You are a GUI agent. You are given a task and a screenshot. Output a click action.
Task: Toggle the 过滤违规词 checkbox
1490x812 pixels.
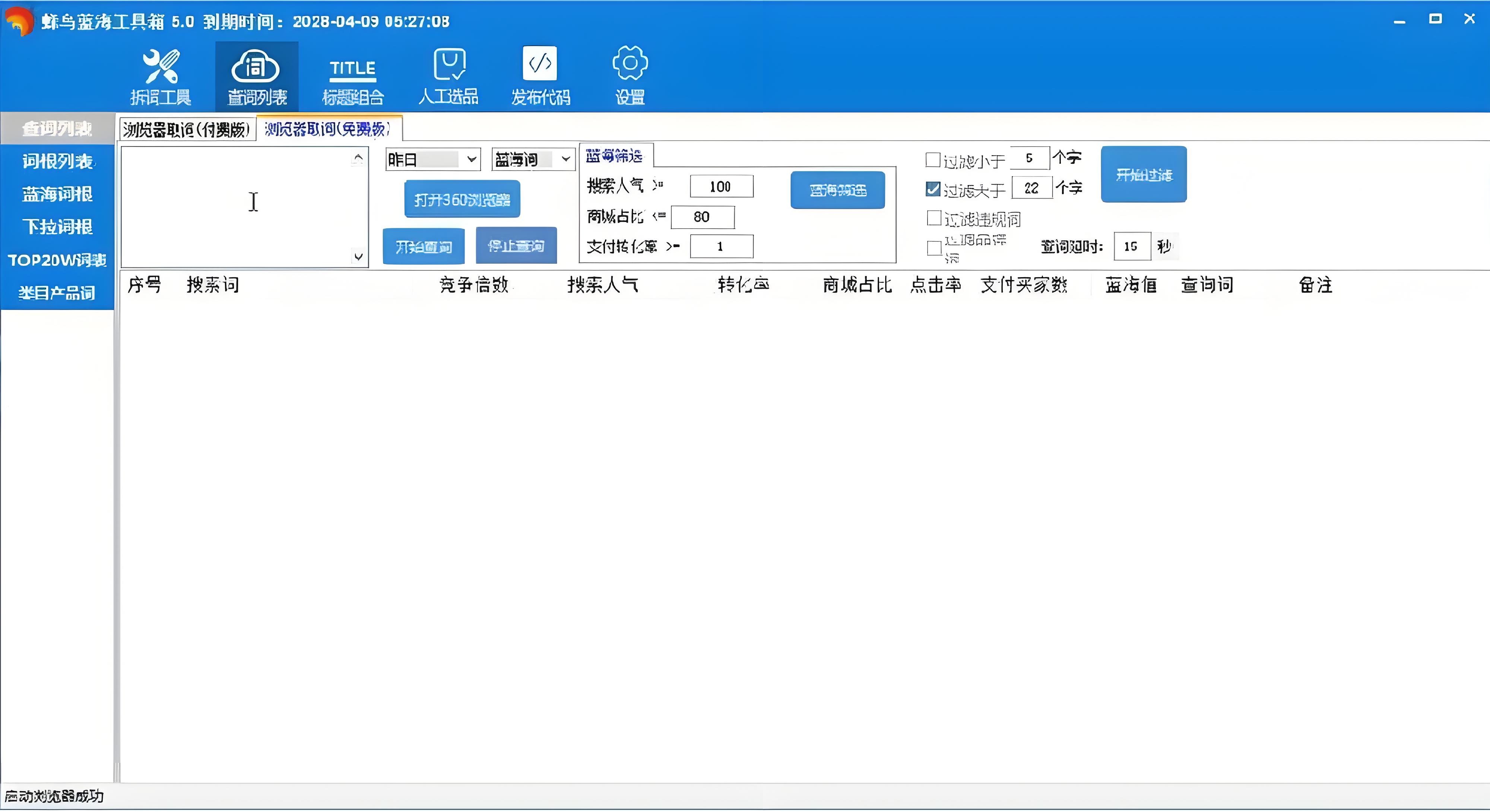933,218
